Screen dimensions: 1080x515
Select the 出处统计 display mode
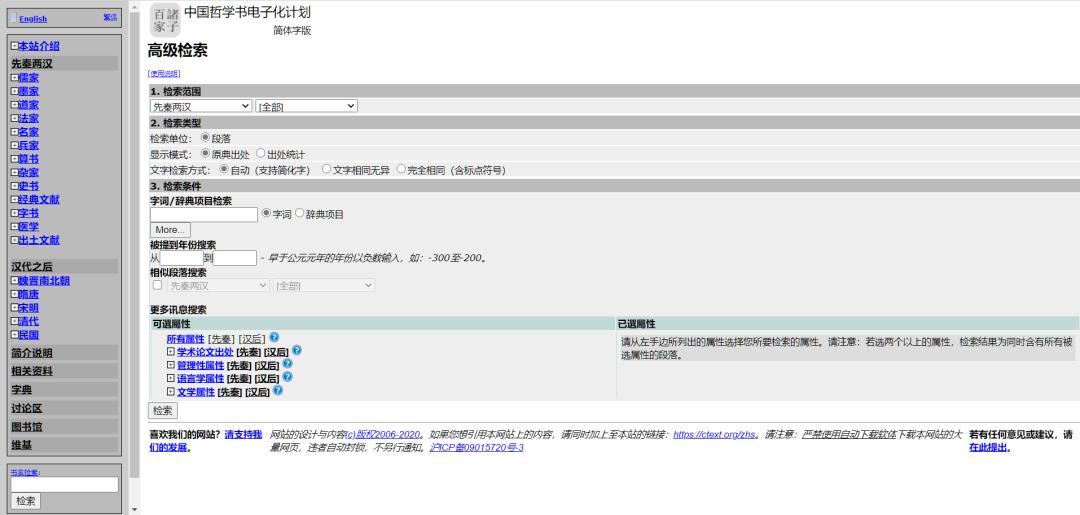coord(261,154)
